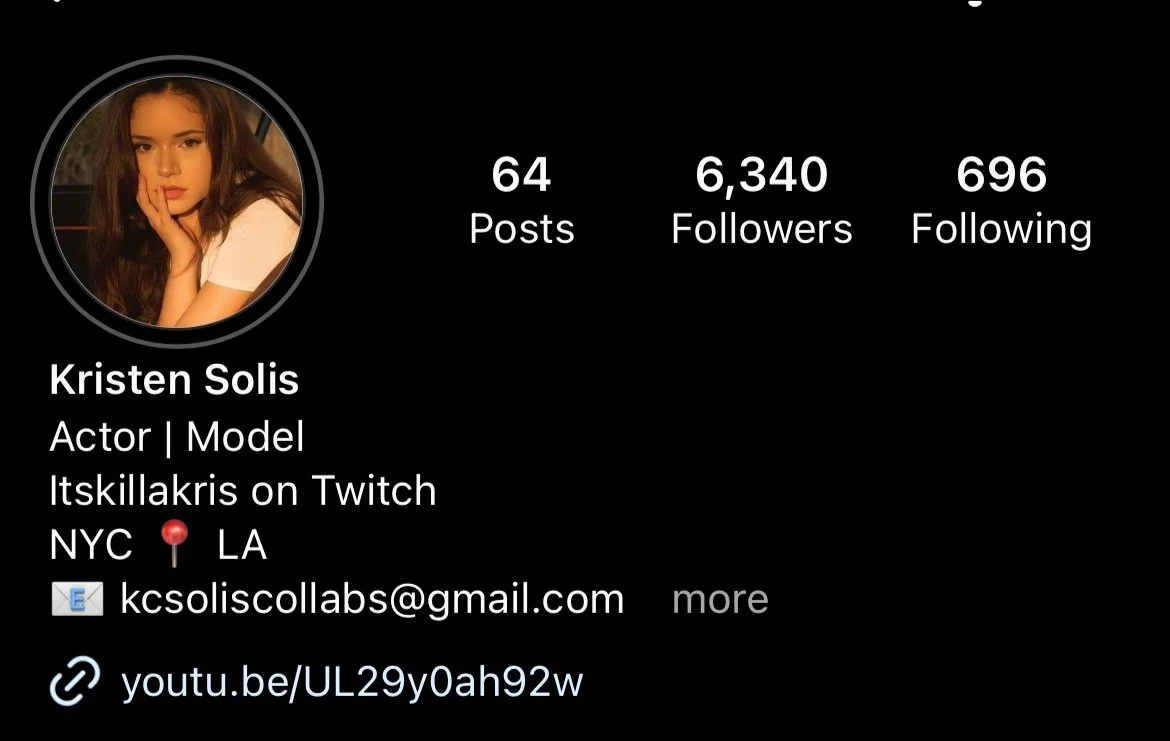Select the kcsoliscollabs@gmail.com email address
This screenshot has height=741, width=1170.
[372, 600]
